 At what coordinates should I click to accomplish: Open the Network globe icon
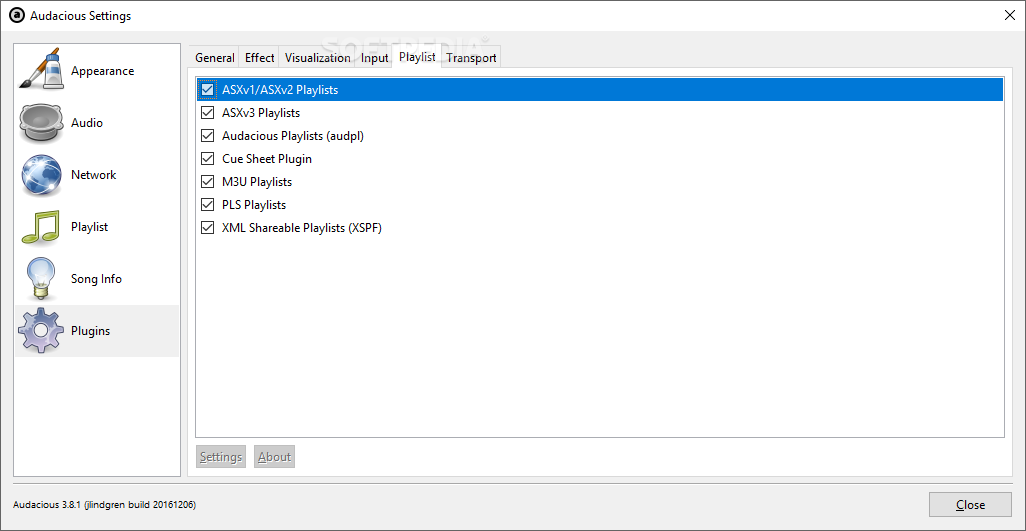pyautogui.click(x=41, y=175)
